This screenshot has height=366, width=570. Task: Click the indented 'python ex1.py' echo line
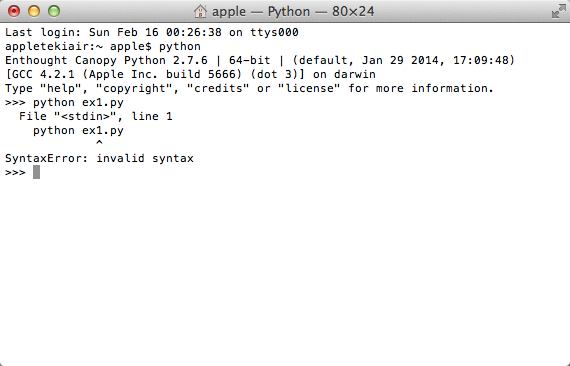coord(79,130)
